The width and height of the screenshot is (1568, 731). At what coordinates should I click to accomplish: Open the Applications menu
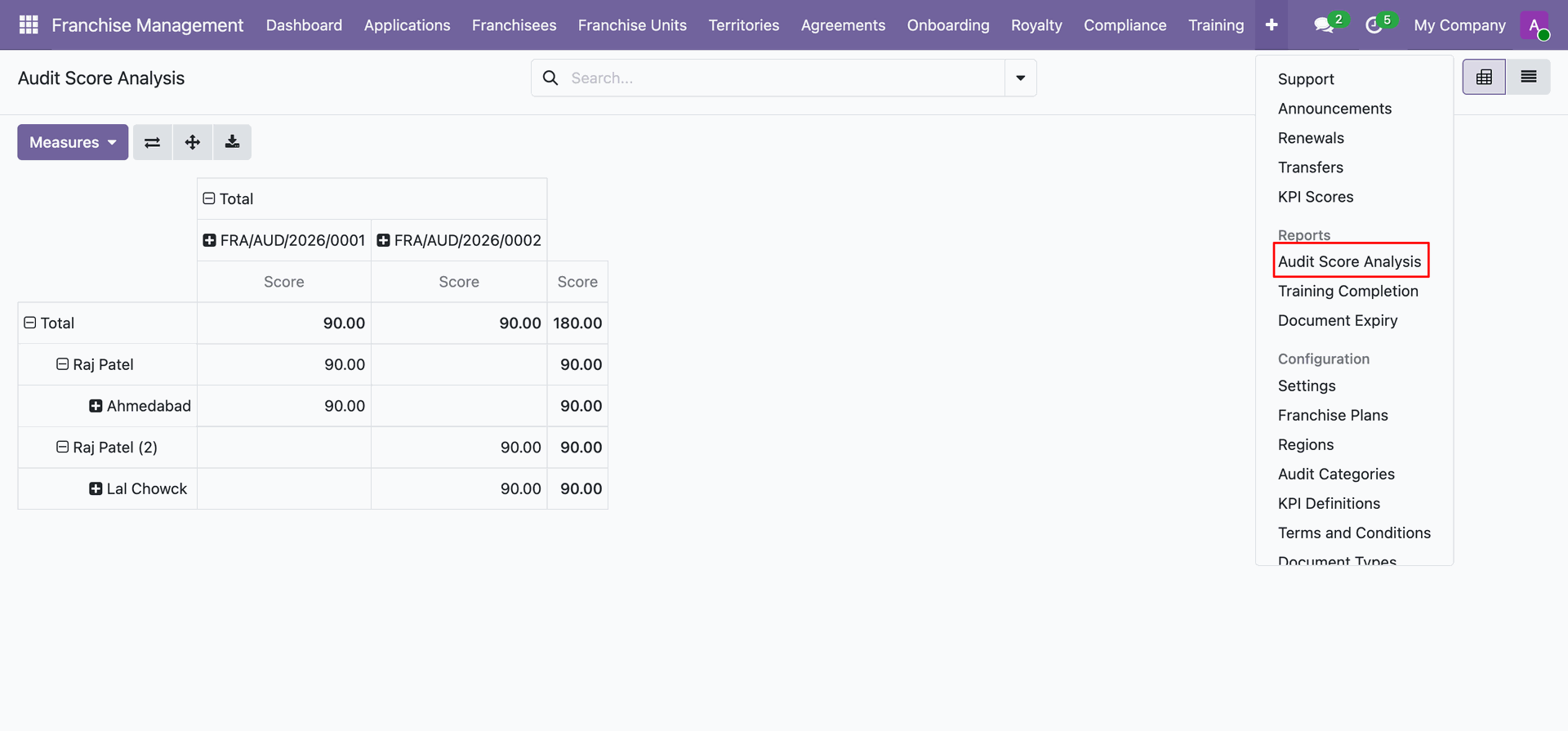pos(408,25)
